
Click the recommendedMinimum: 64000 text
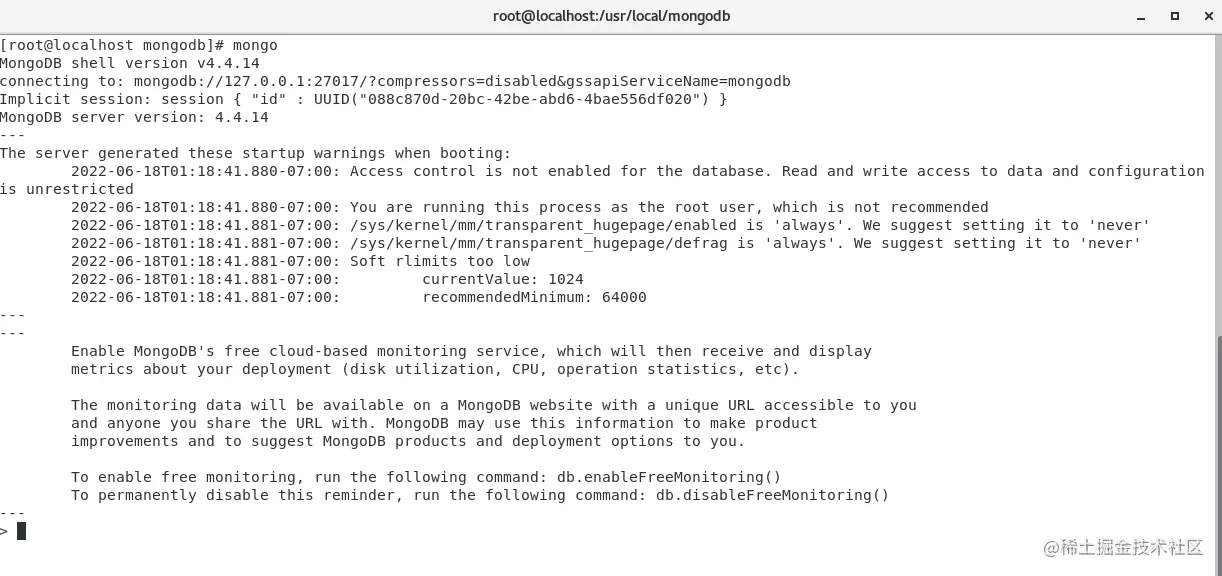[534, 297]
